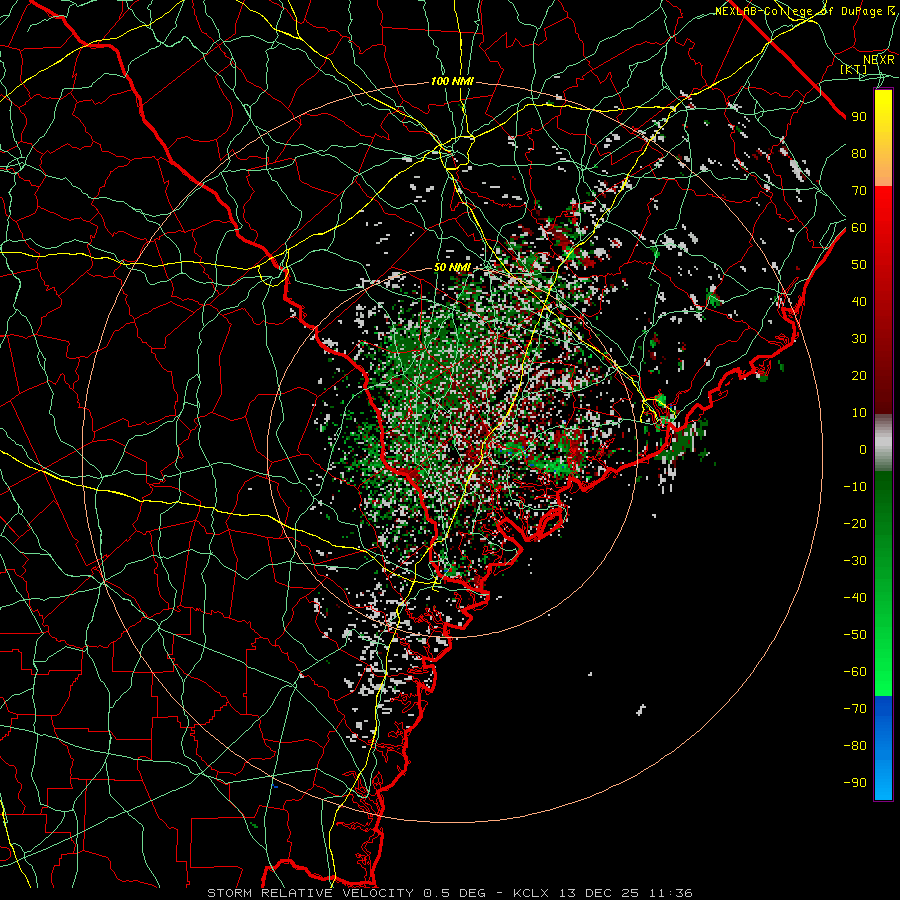Click the "13 DEC 25" date in footer
Screen dimensions: 900x900
pos(599,893)
